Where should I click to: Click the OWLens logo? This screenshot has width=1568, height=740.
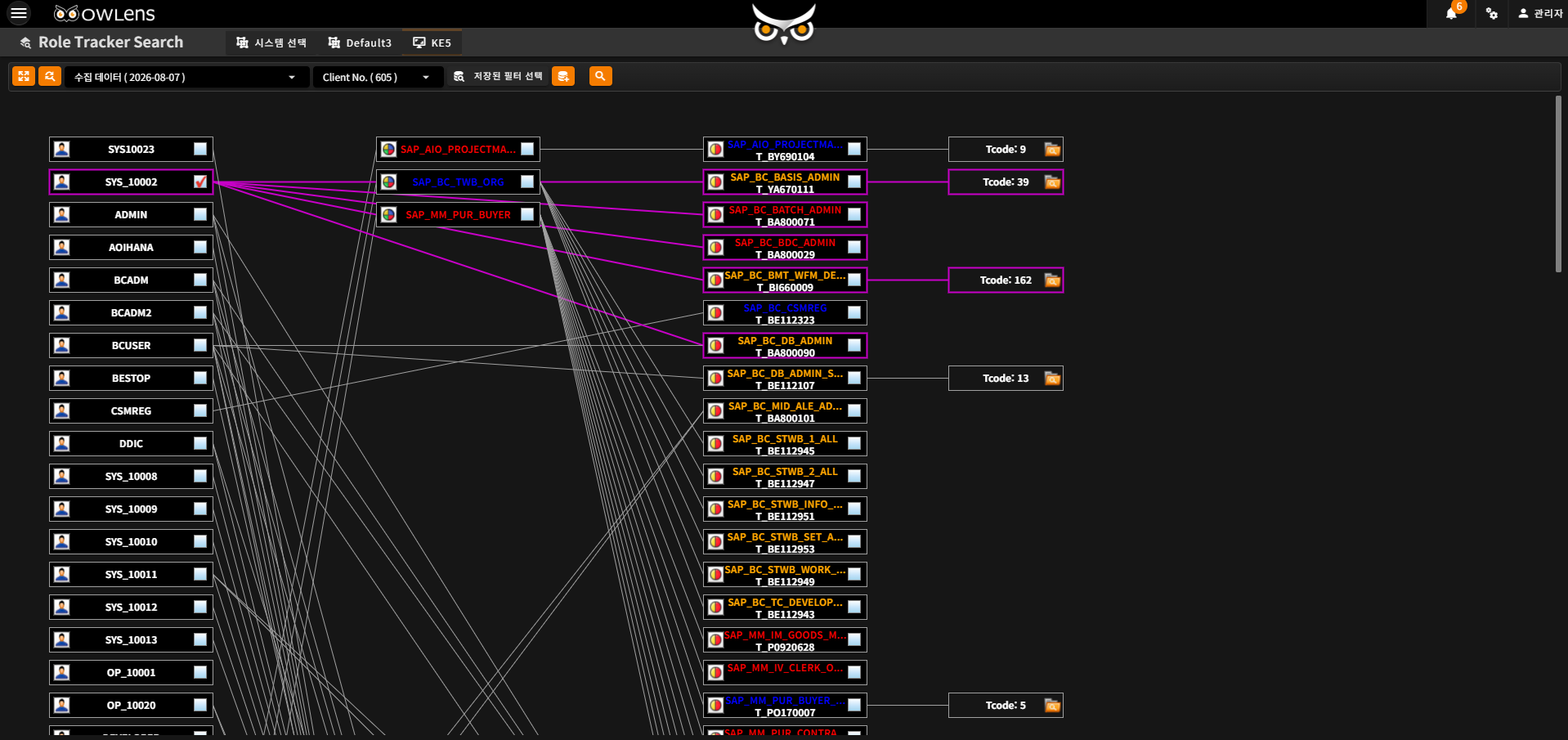click(x=104, y=14)
